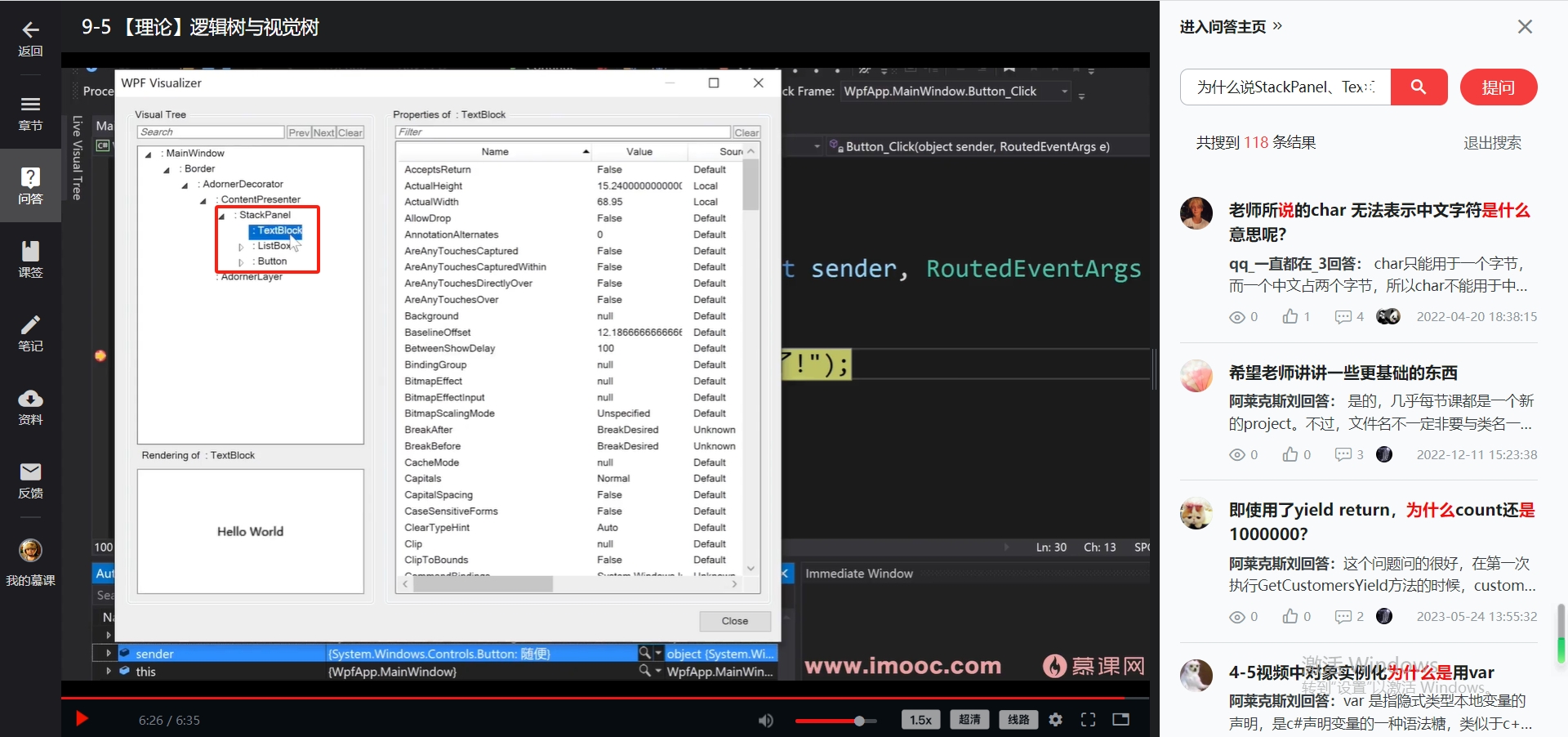
Task: Open the 资料 download materials icon
Action: 30,398
